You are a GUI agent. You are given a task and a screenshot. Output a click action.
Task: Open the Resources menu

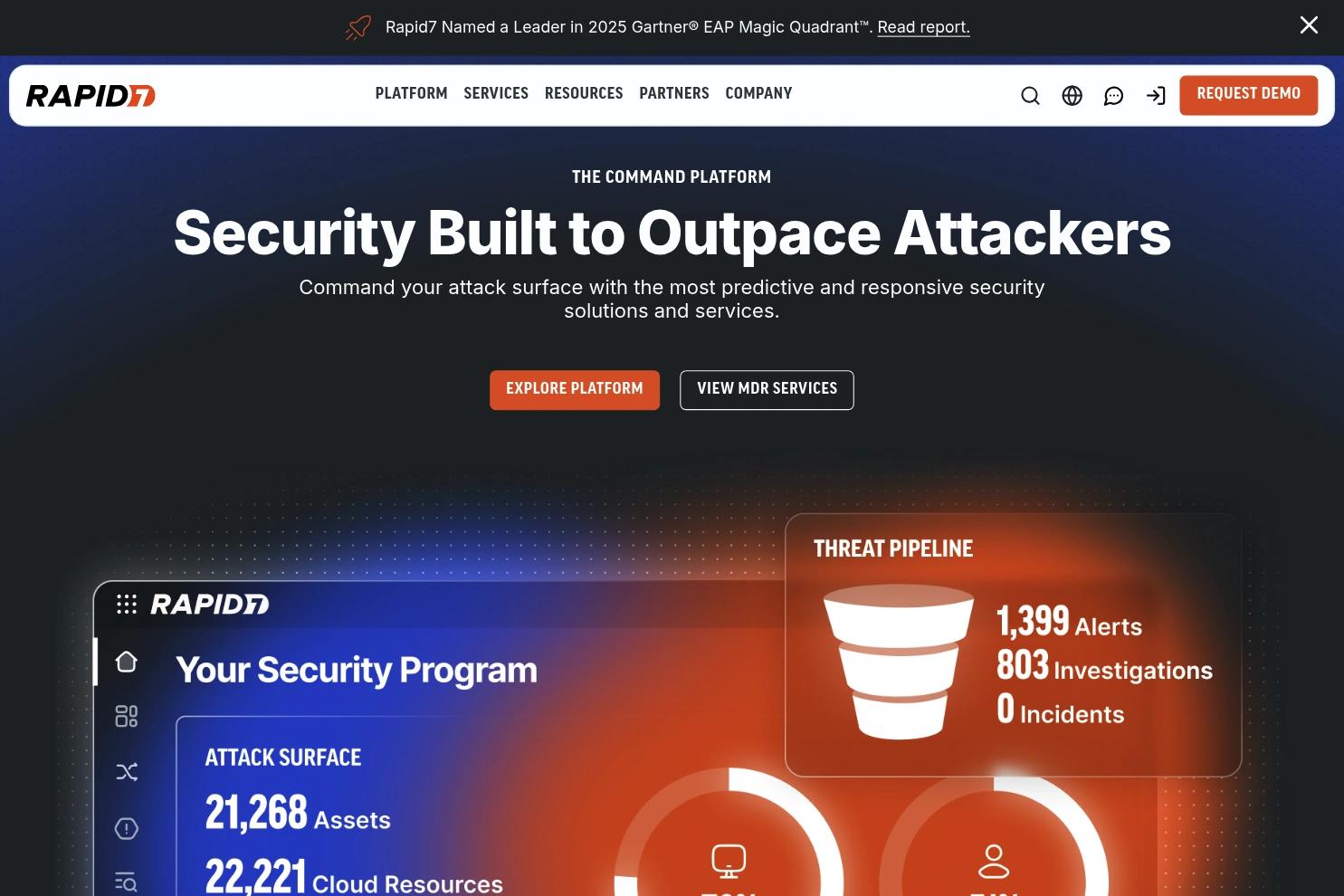tap(584, 93)
